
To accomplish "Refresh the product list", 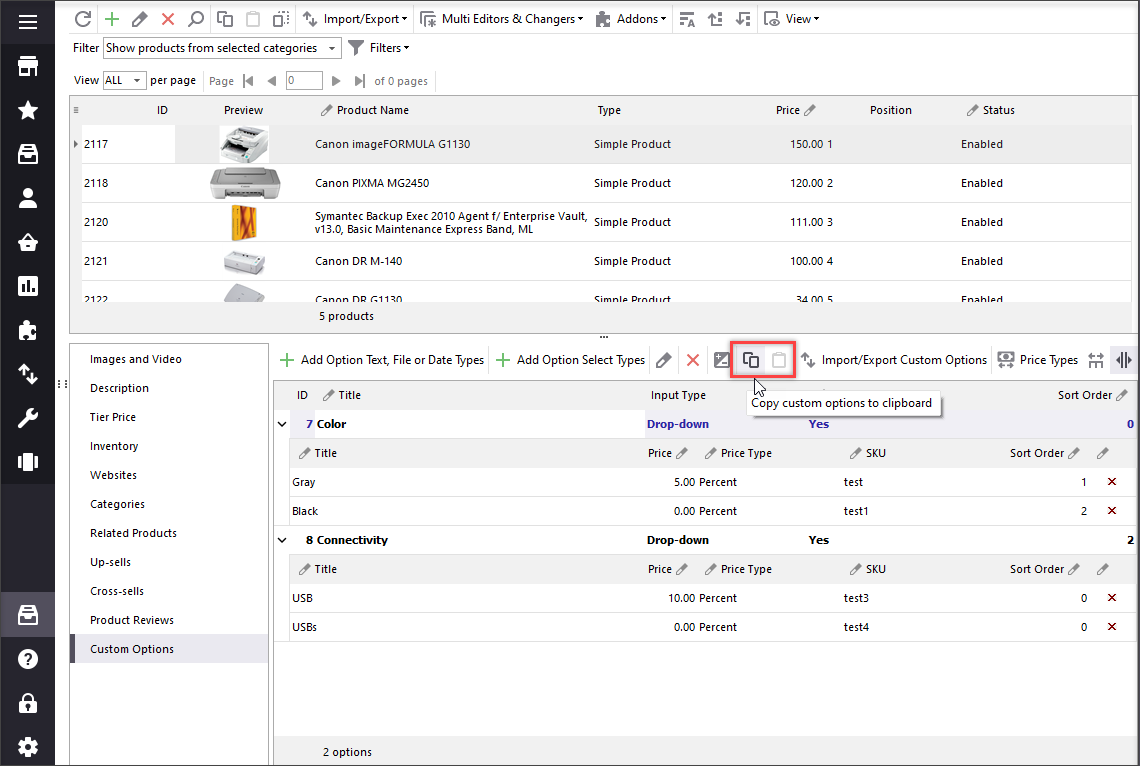I will pyautogui.click(x=83, y=19).
